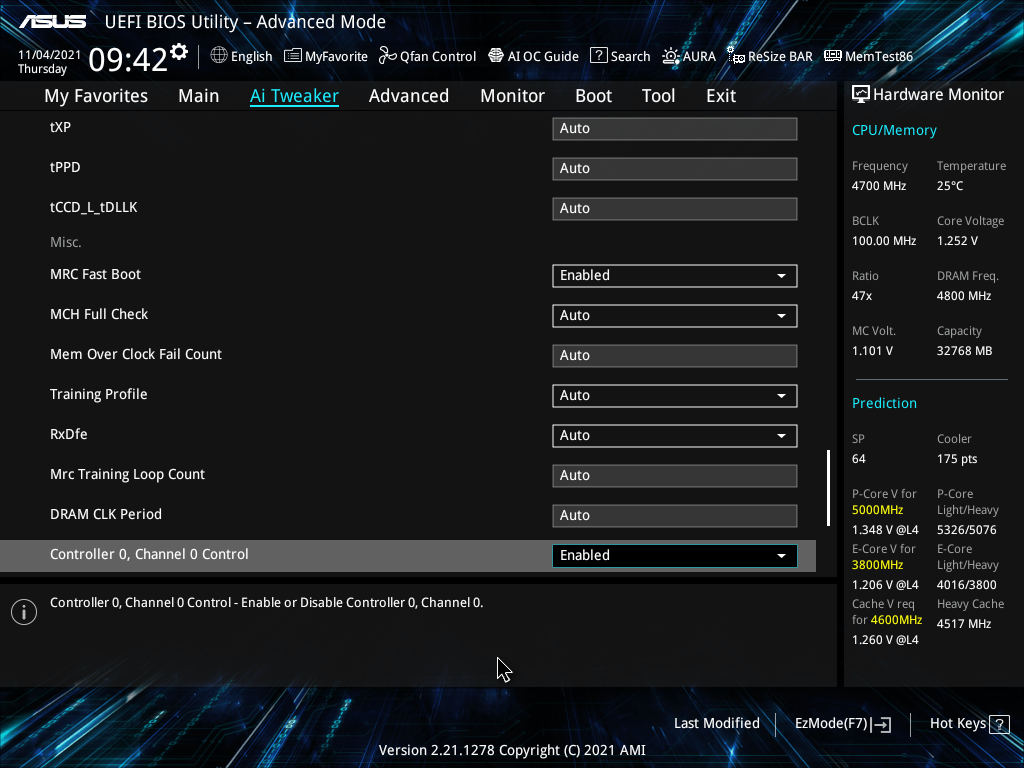Click the 32768 MB Capacity value

(x=965, y=351)
